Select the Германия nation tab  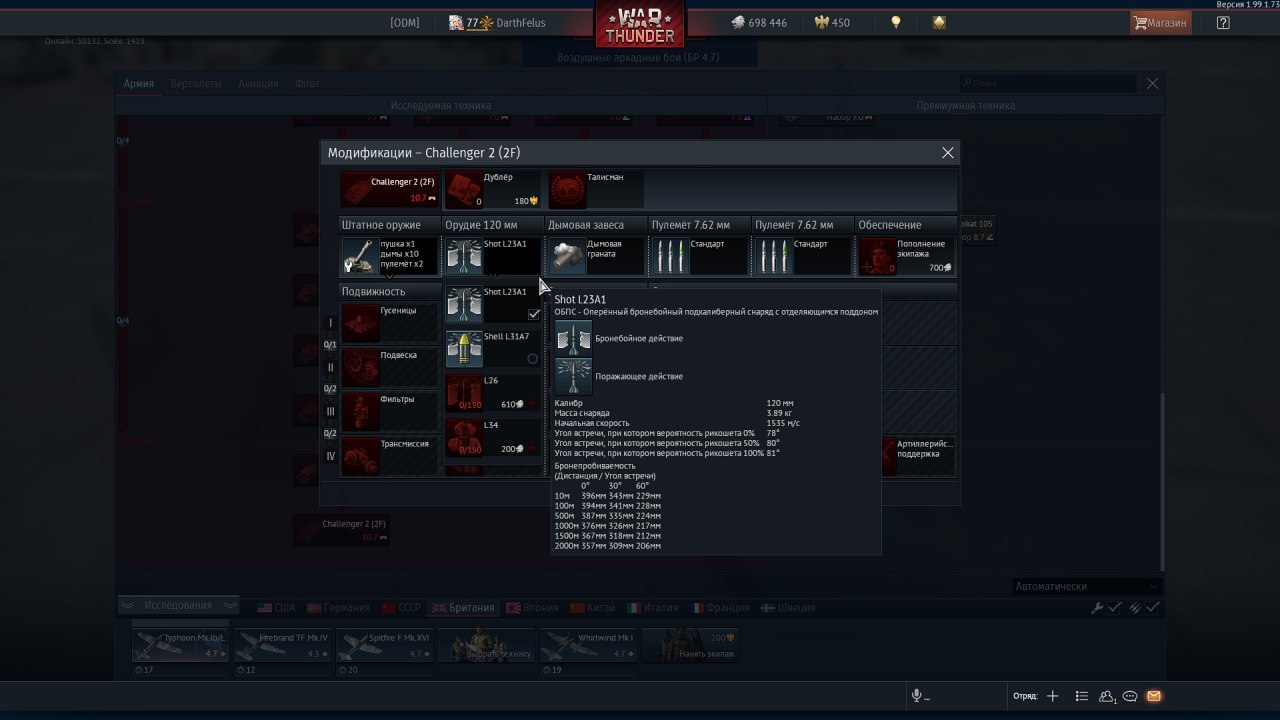338,607
